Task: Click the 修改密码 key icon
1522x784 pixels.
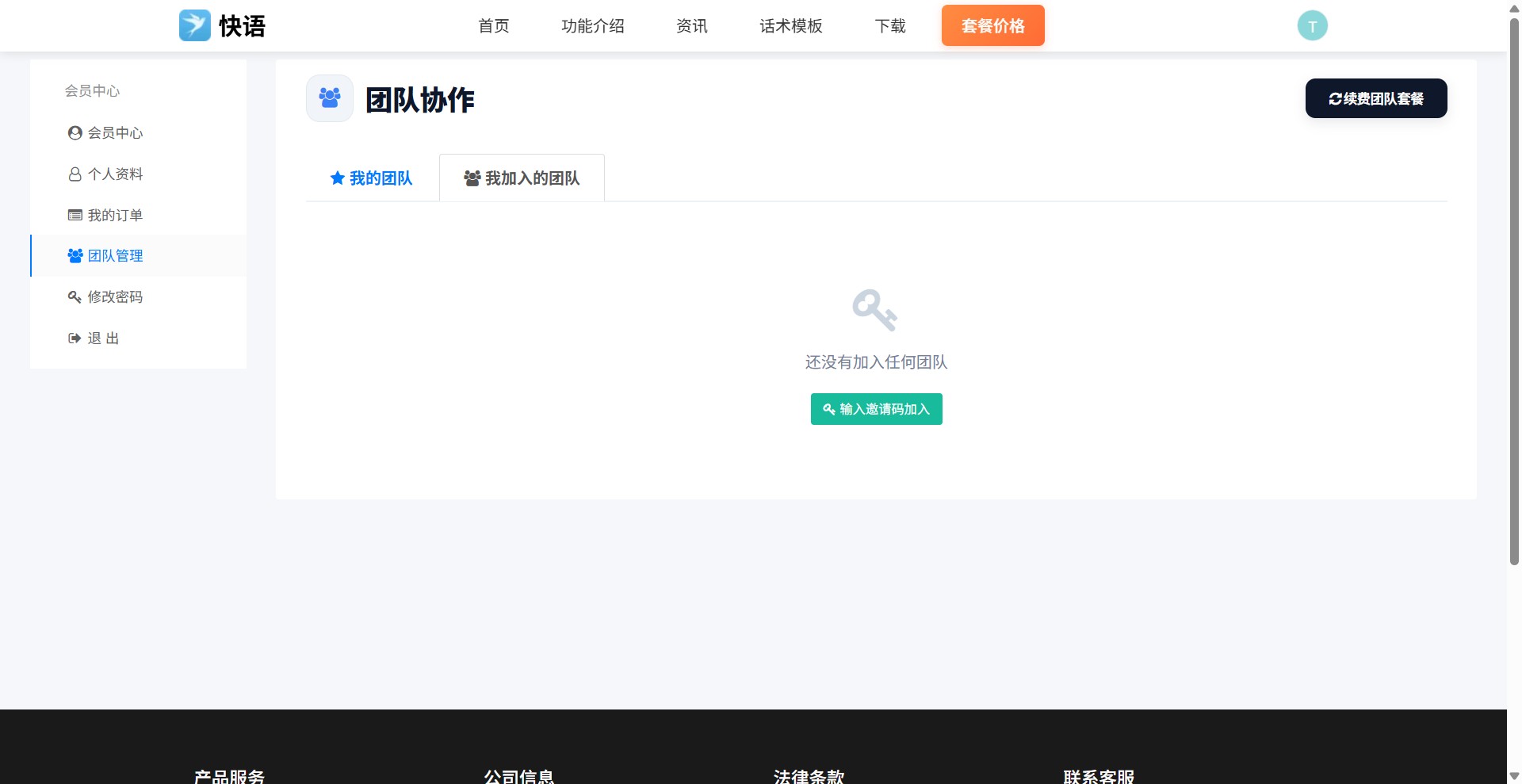Action: pyautogui.click(x=75, y=296)
